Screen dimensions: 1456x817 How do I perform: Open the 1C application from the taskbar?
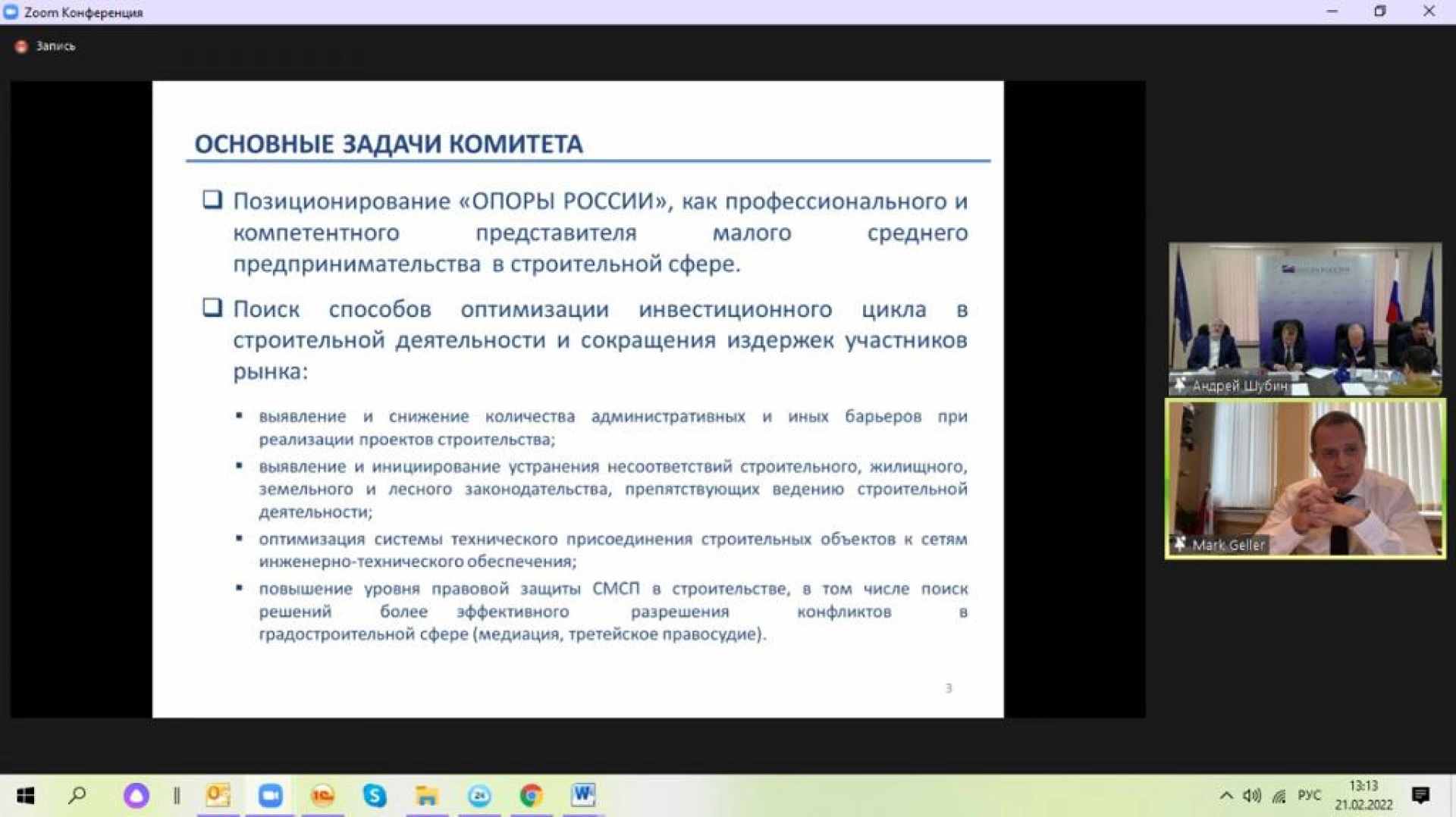point(323,795)
